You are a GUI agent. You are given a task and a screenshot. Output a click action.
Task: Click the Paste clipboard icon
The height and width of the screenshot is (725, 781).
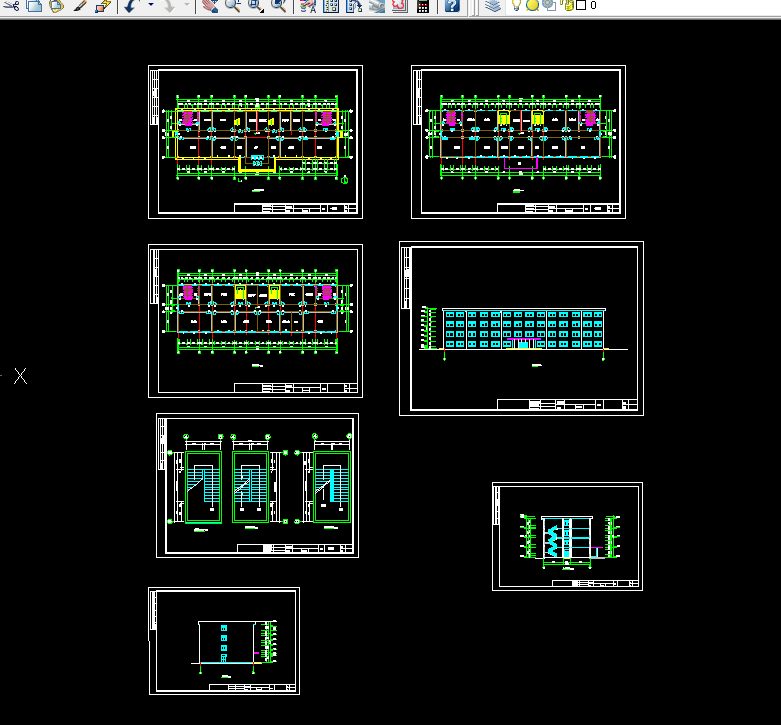(x=56, y=6)
